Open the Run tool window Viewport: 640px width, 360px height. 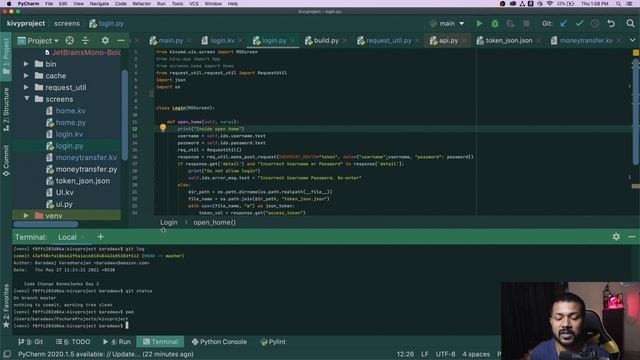pos(117,342)
